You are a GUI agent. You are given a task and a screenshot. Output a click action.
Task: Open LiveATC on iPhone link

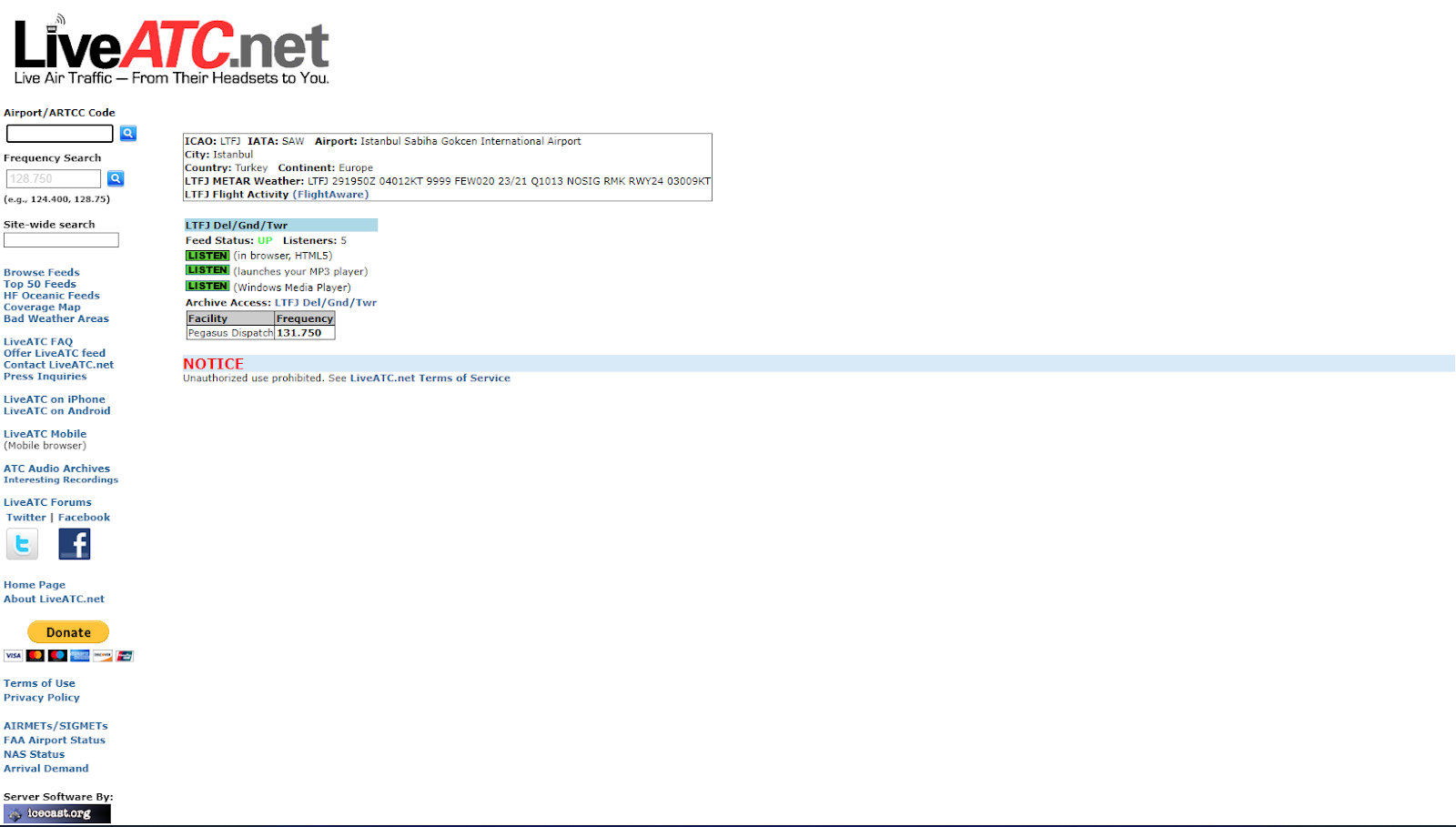click(55, 399)
